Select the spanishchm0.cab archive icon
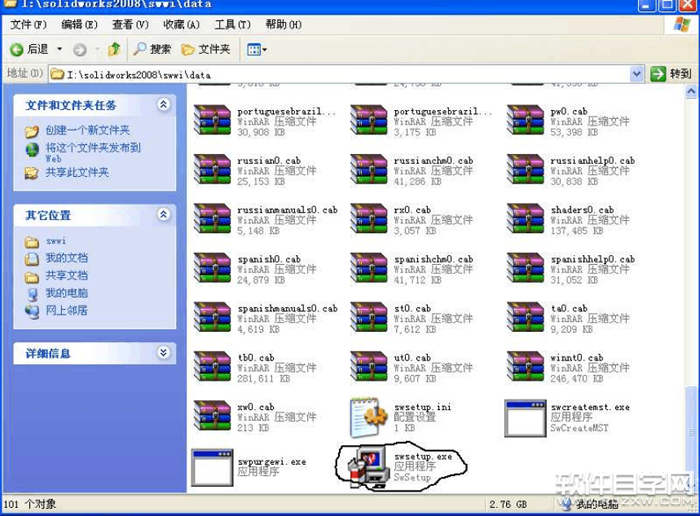The width and height of the screenshot is (700, 516). 369,268
